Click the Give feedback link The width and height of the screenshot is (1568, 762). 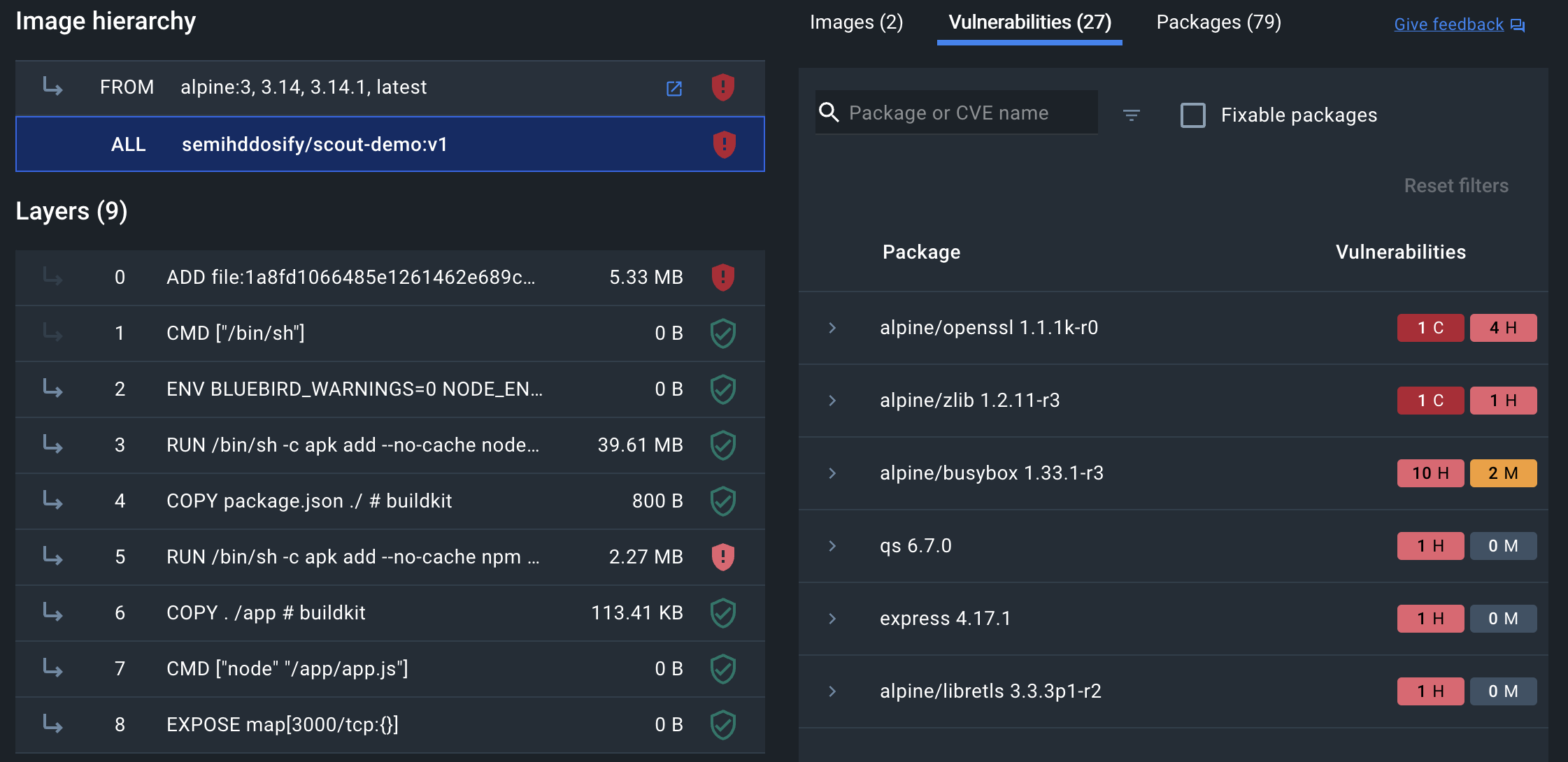(x=1448, y=24)
